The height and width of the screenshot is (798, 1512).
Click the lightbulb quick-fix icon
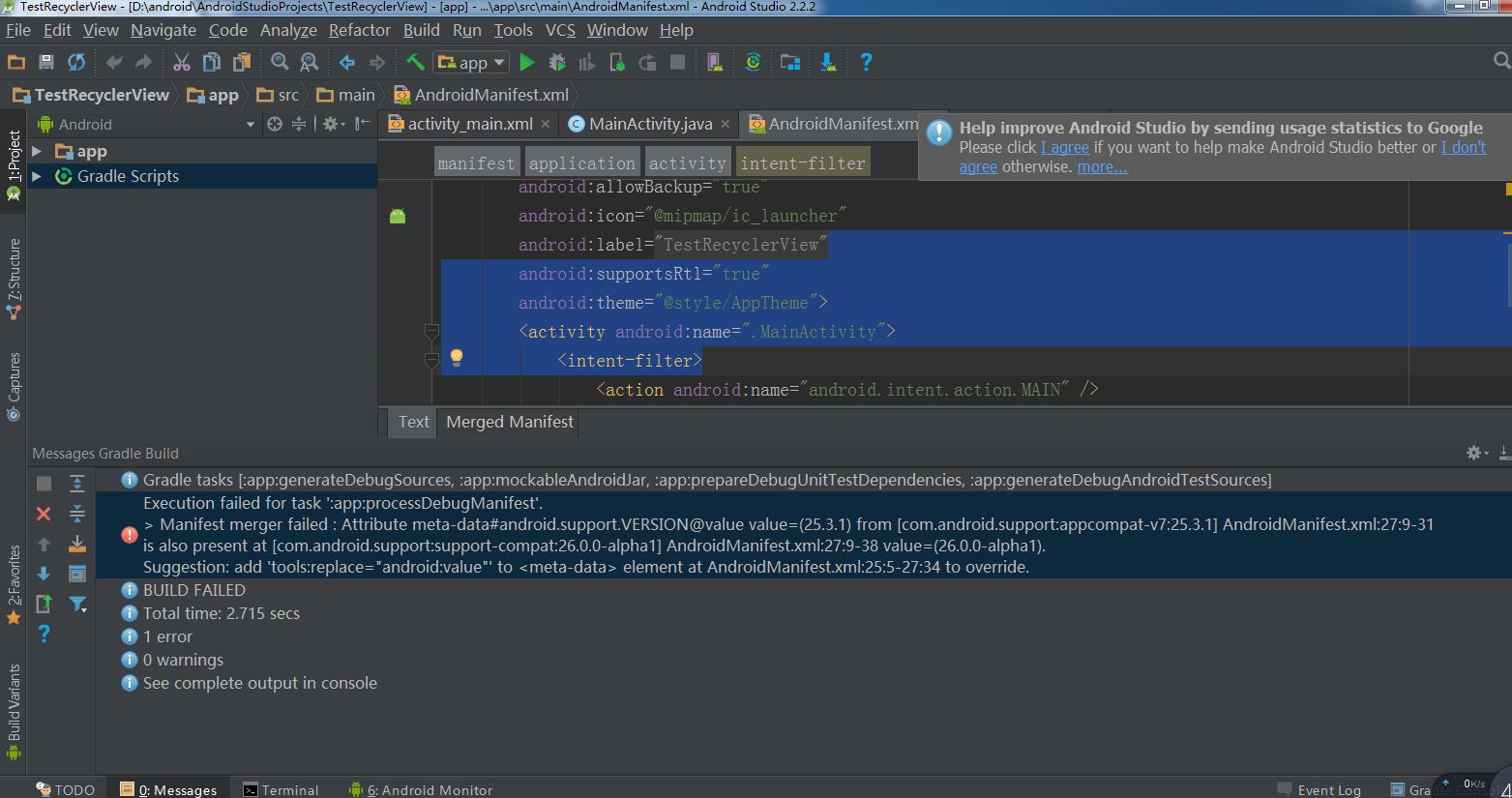click(457, 358)
